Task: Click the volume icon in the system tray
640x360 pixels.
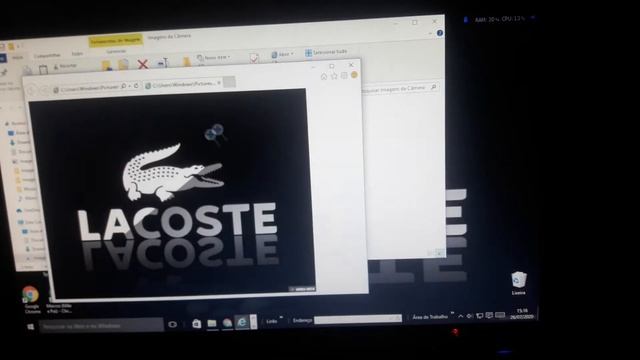Action: 470,316
